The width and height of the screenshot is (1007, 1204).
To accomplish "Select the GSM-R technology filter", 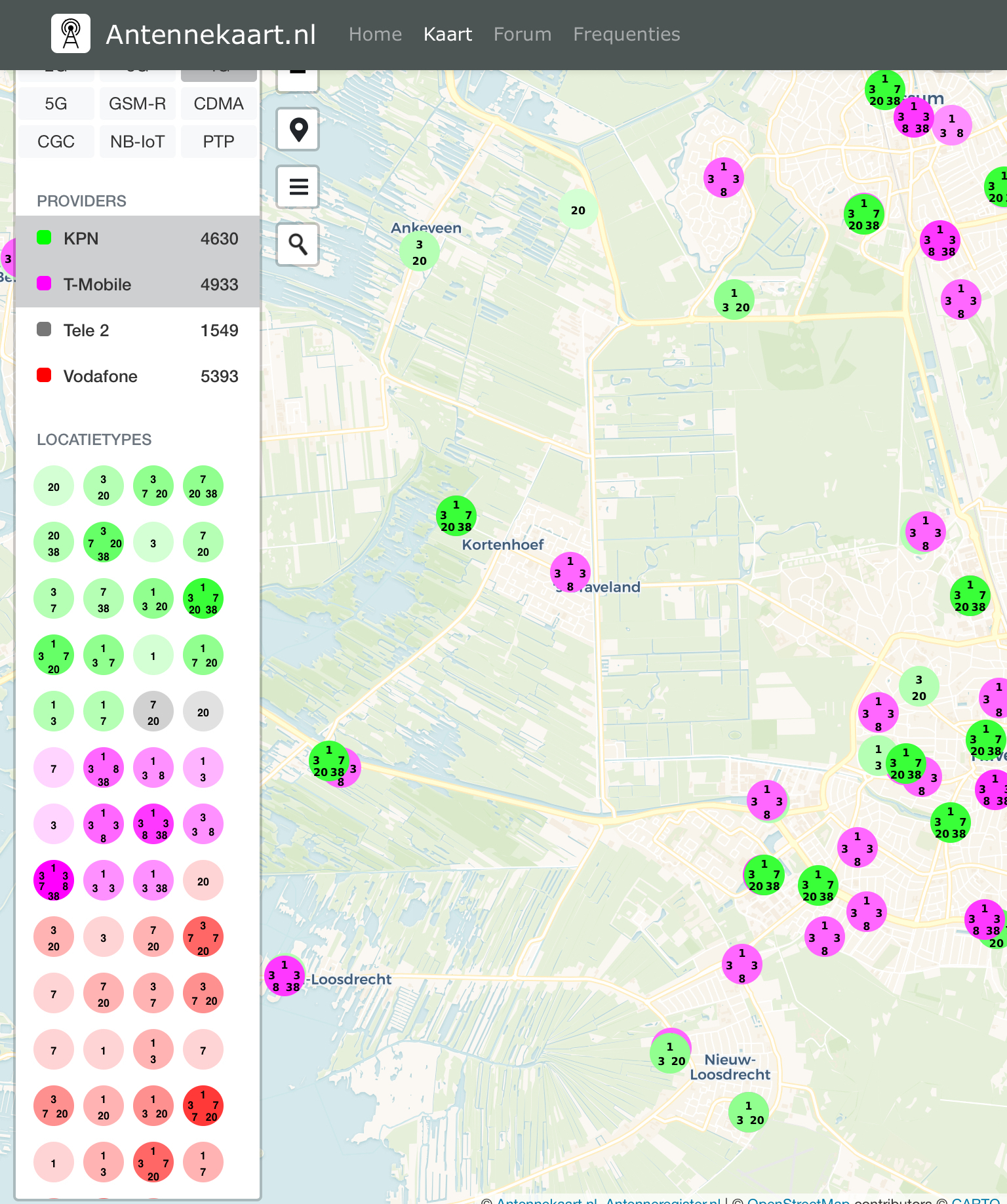I will pyautogui.click(x=138, y=104).
